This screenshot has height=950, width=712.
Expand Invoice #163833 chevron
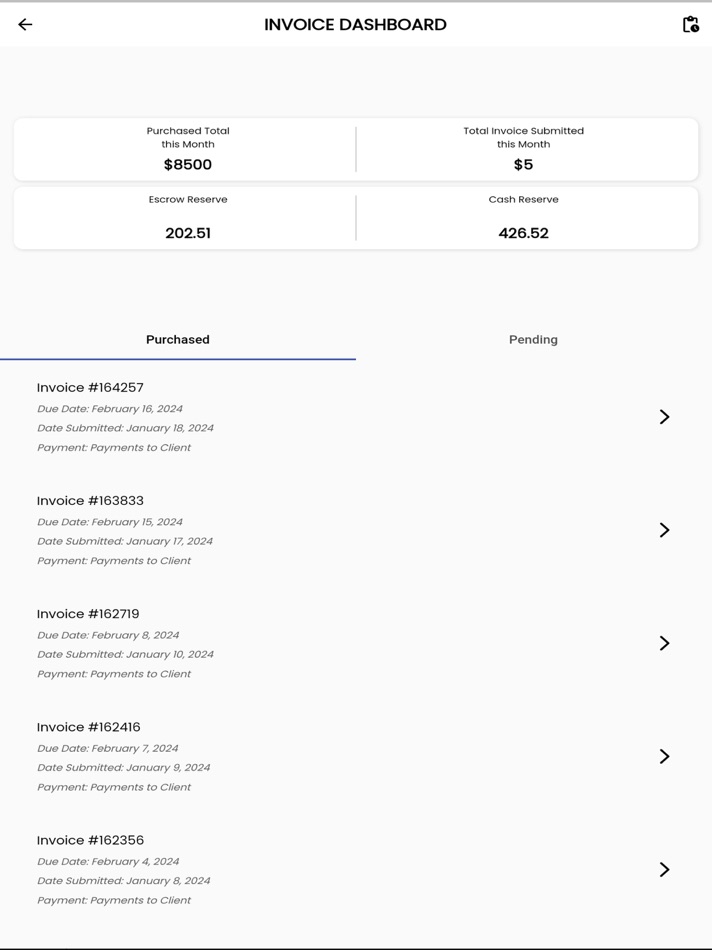(x=664, y=530)
